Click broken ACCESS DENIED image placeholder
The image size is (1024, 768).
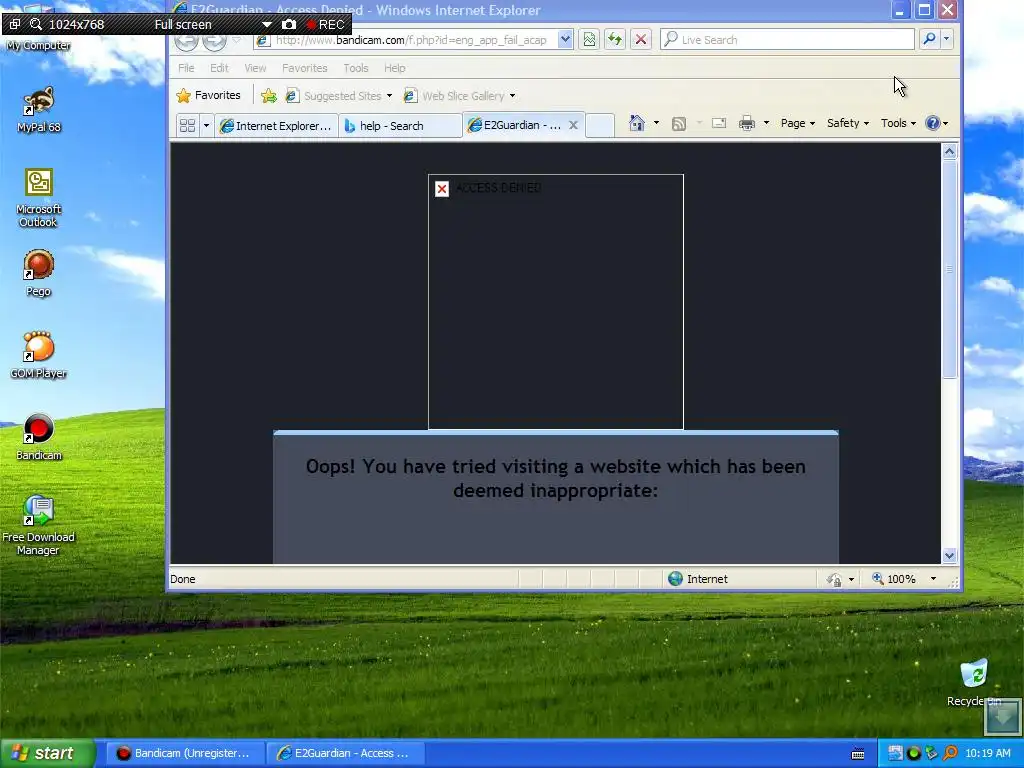(556, 302)
